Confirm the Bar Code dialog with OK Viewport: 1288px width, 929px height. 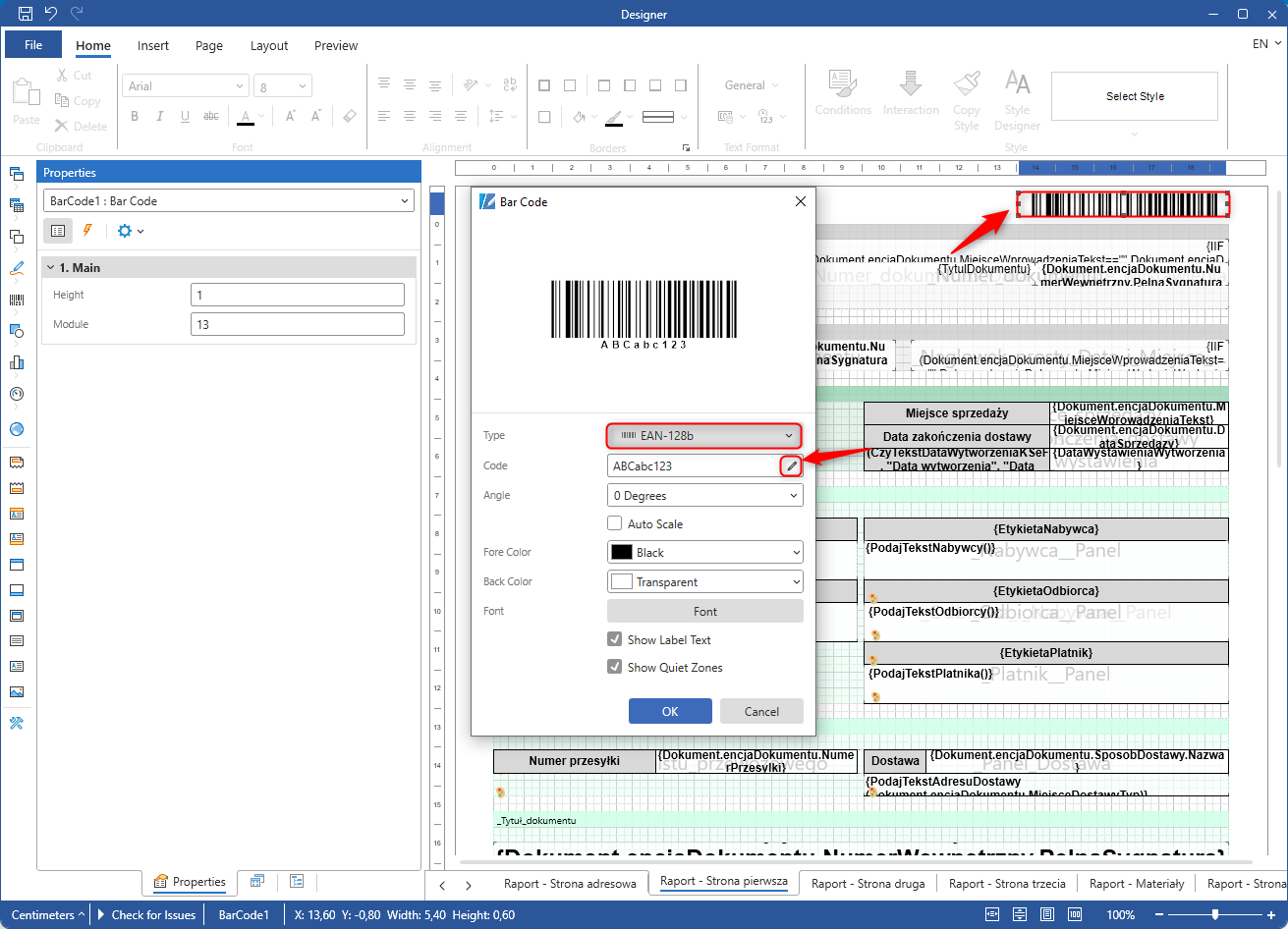pos(670,712)
